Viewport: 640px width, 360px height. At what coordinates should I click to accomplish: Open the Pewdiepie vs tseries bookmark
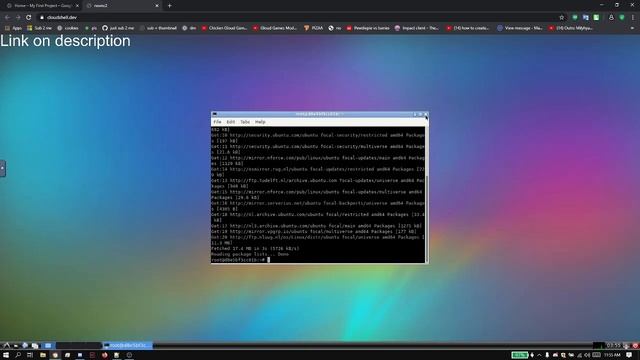coord(368,28)
